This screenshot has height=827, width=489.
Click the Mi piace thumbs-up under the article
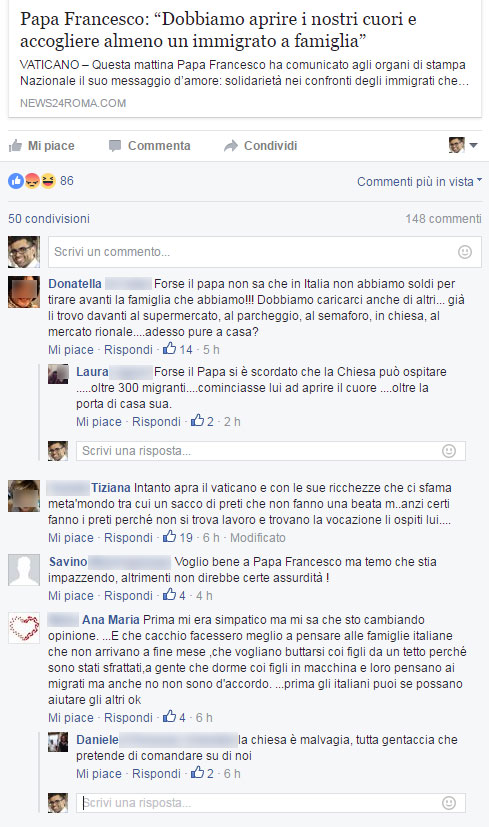(x=42, y=146)
